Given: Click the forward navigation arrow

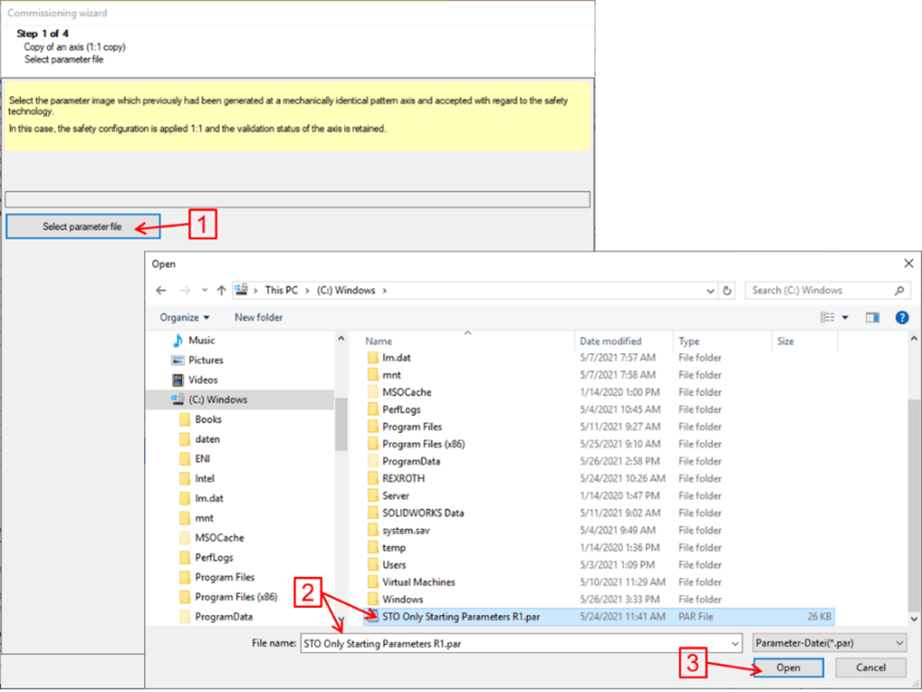Looking at the screenshot, I should point(185,290).
